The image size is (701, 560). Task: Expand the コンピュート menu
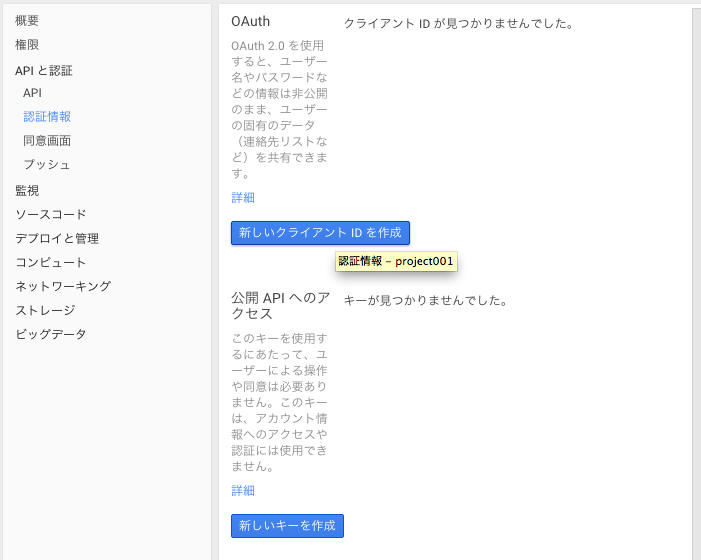pyautogui.click(x=50, y=262)
